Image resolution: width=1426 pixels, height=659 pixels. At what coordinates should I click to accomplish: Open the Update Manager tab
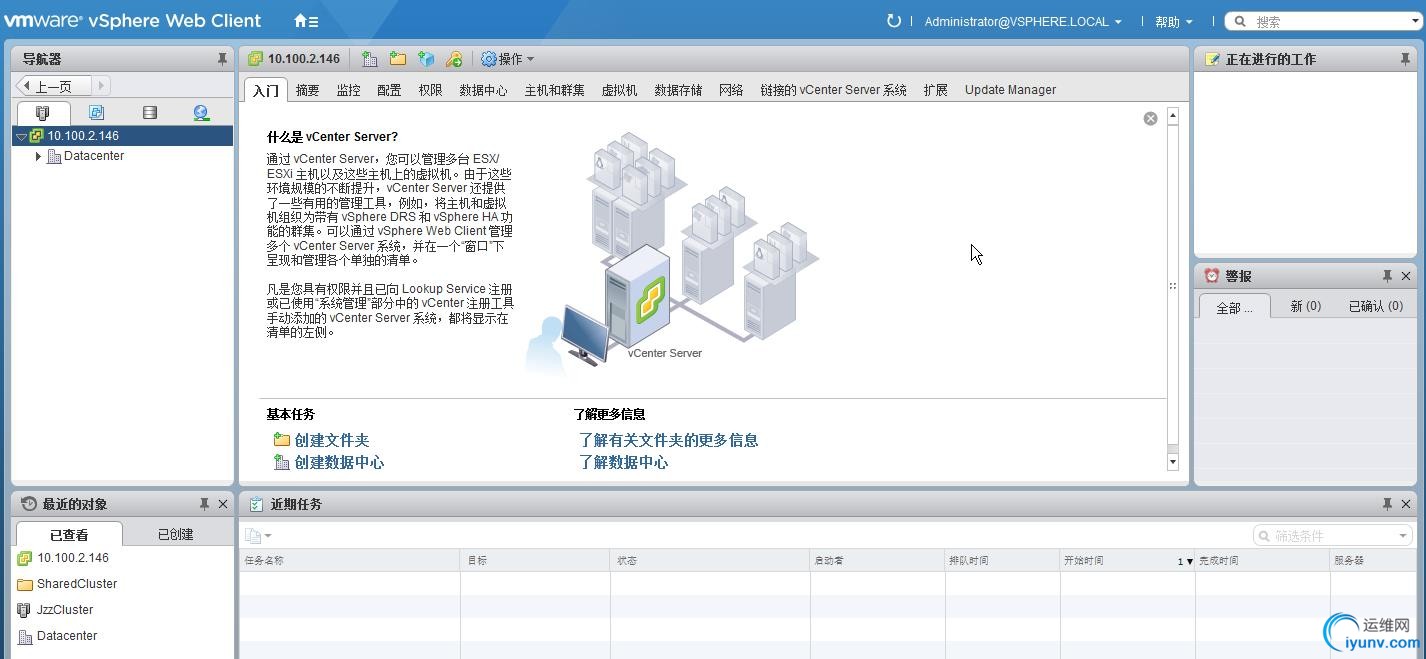coord(1010,90)
